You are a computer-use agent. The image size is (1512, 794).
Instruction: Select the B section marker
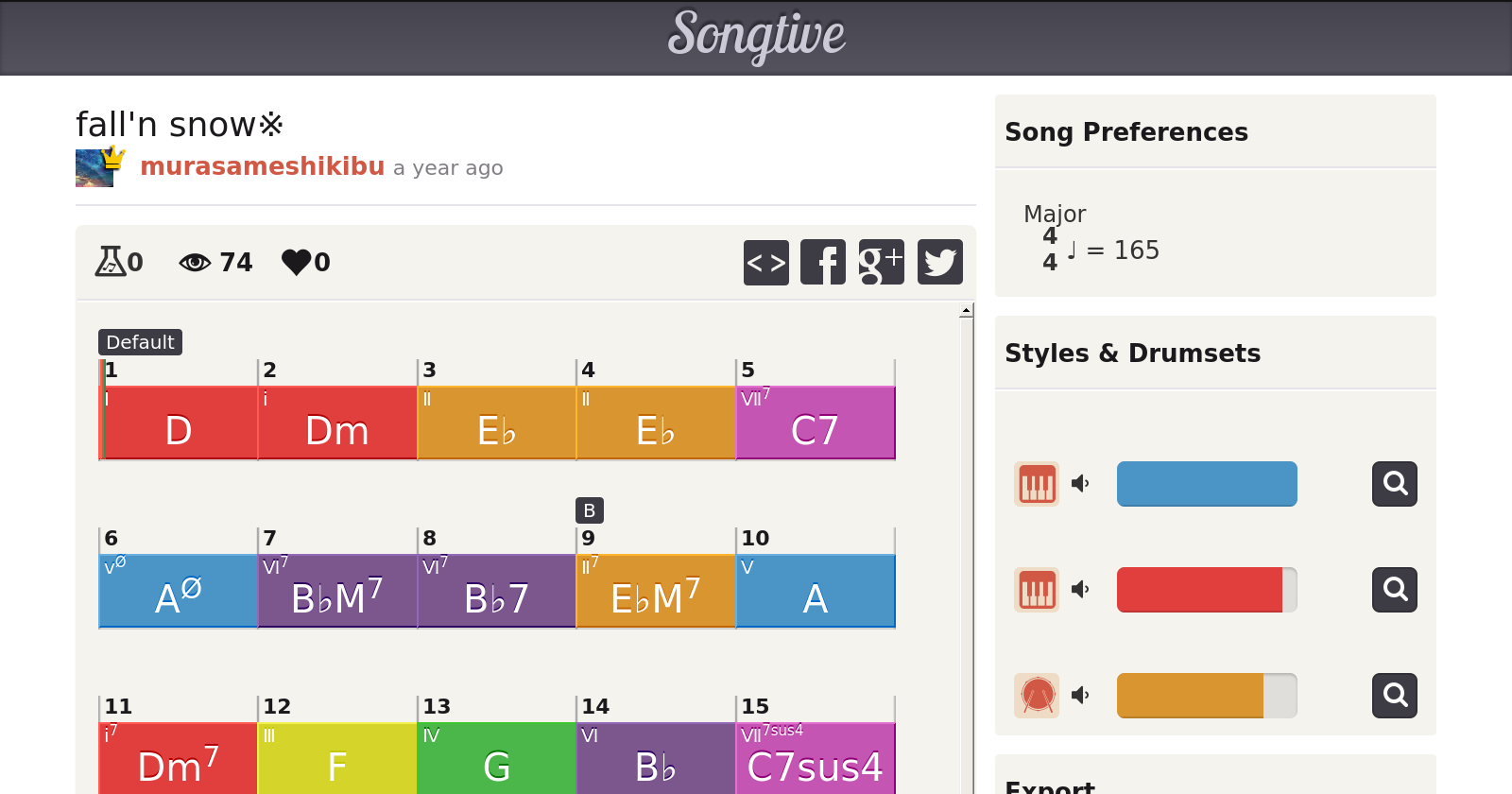[589, 510]
